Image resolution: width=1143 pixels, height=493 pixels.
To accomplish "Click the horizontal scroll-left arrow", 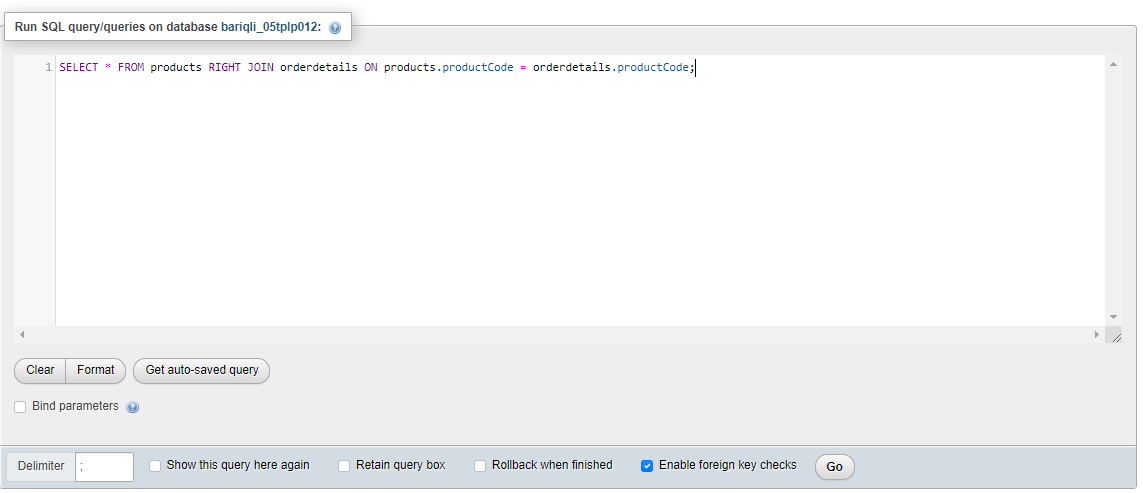I will click(22, 334).
